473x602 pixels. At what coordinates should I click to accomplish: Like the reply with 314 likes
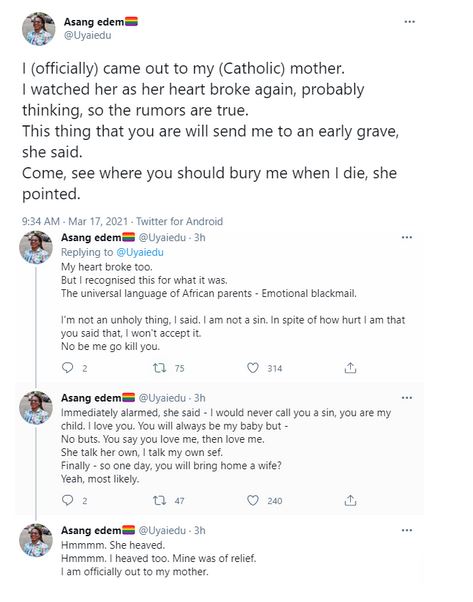[x=253, y=368]
